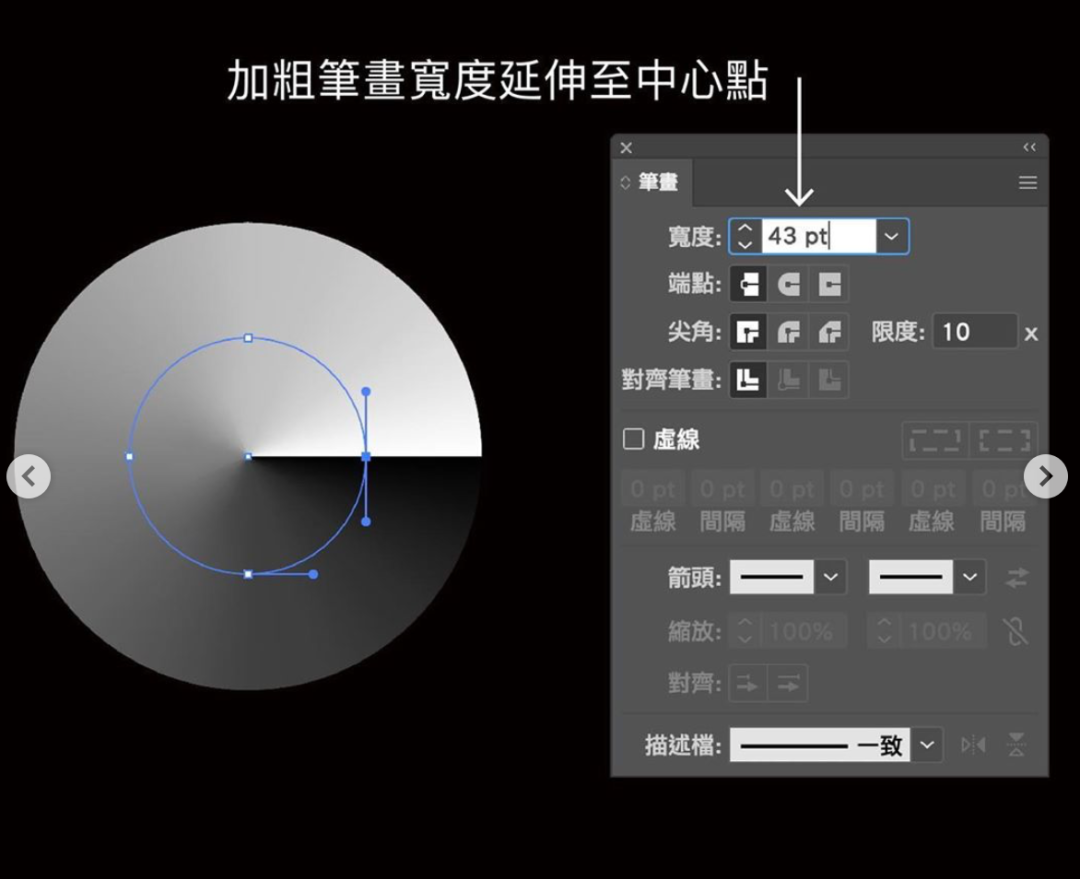Select the right anchor point of circle
Screen dimensions: 1080x879
366,456
